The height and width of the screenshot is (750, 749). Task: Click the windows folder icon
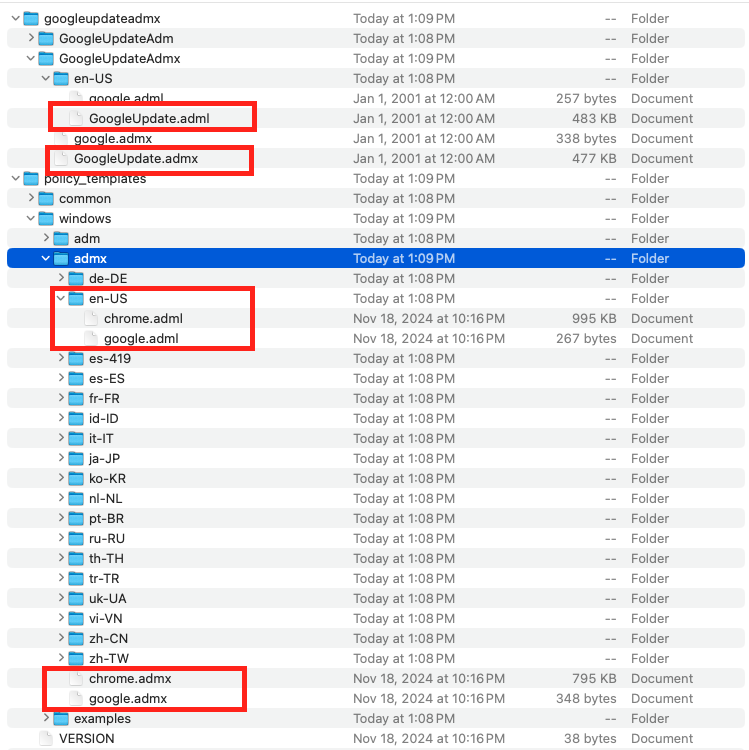click(x=46, y=219)
